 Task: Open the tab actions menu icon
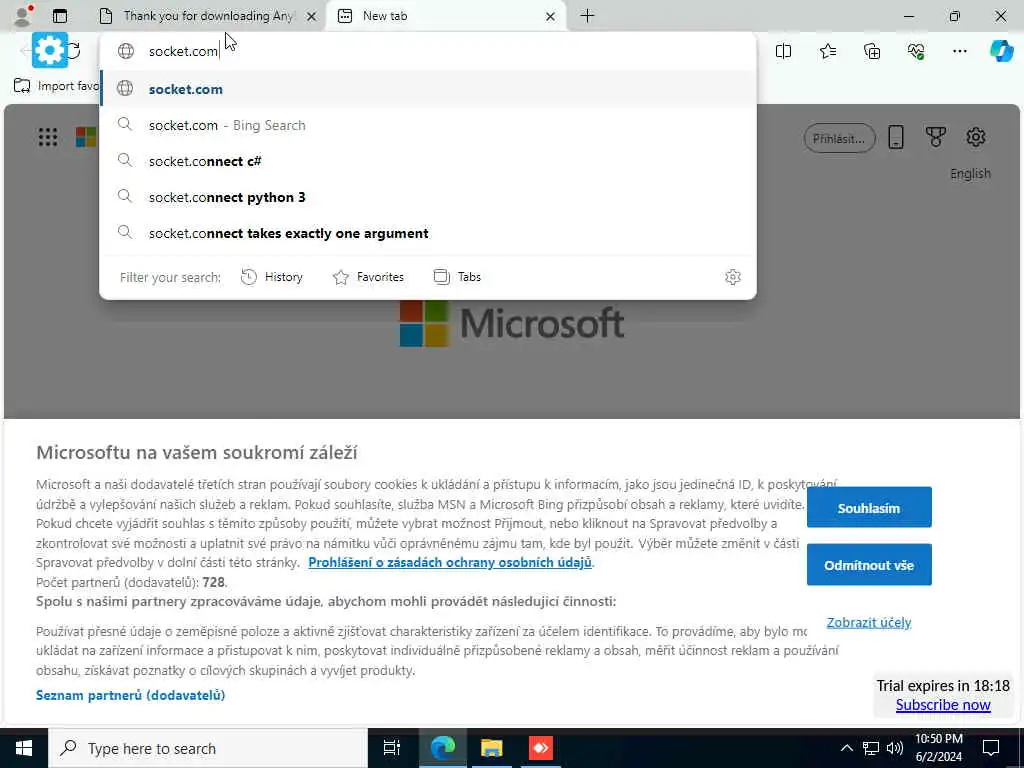click(x=59, y=16)
